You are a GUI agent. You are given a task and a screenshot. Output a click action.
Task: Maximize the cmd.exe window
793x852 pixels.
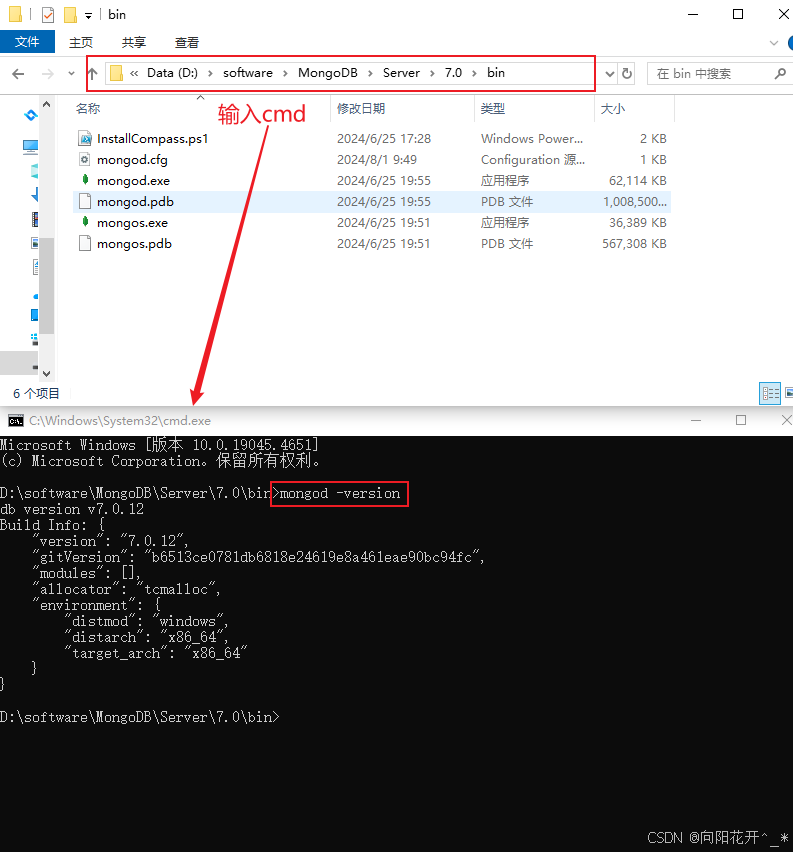(741, 420)
